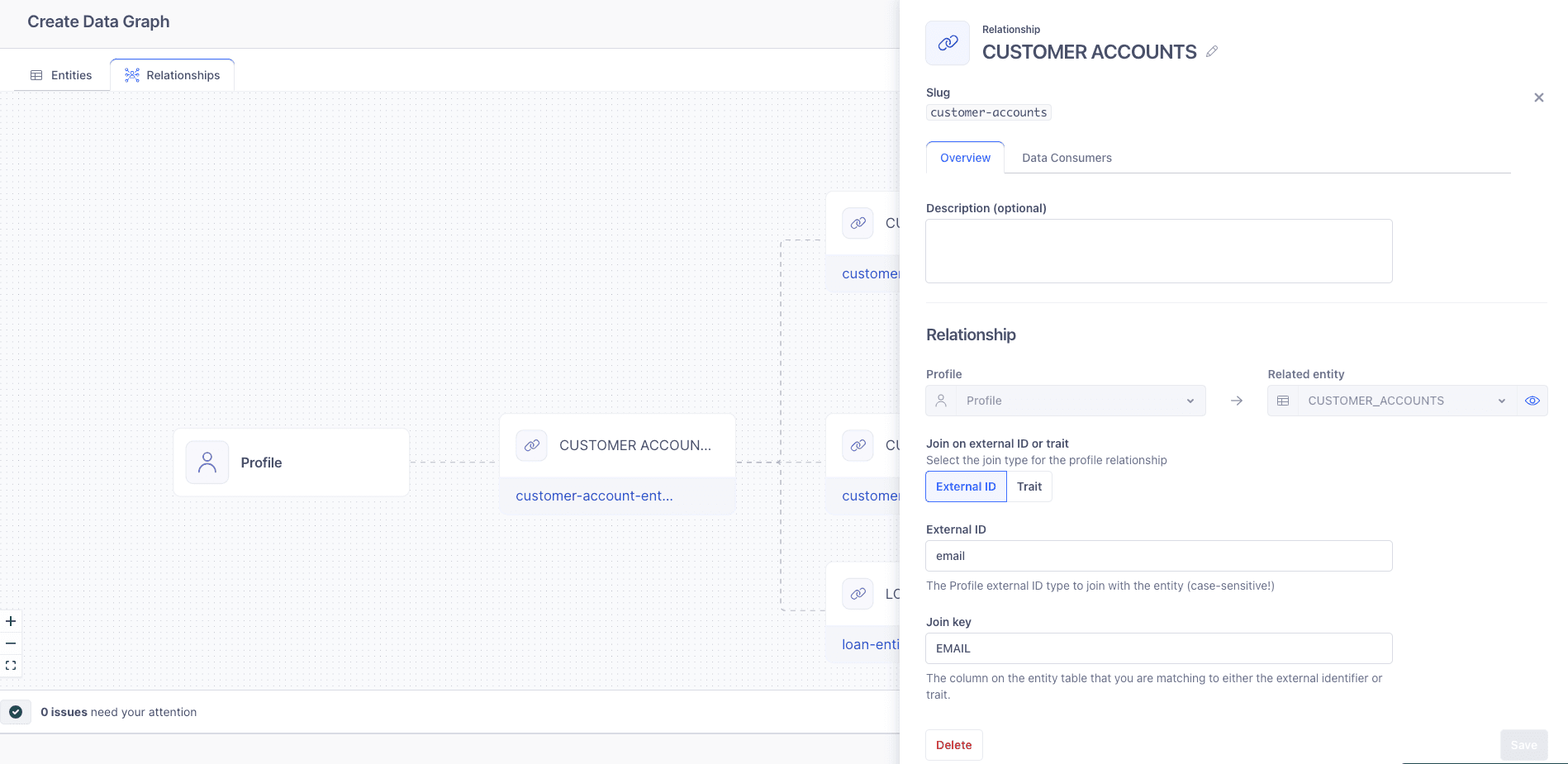Open the customer-account-ent link on the node
The height and width of the screenshot is (764, 1568).
tap(594, 496)
